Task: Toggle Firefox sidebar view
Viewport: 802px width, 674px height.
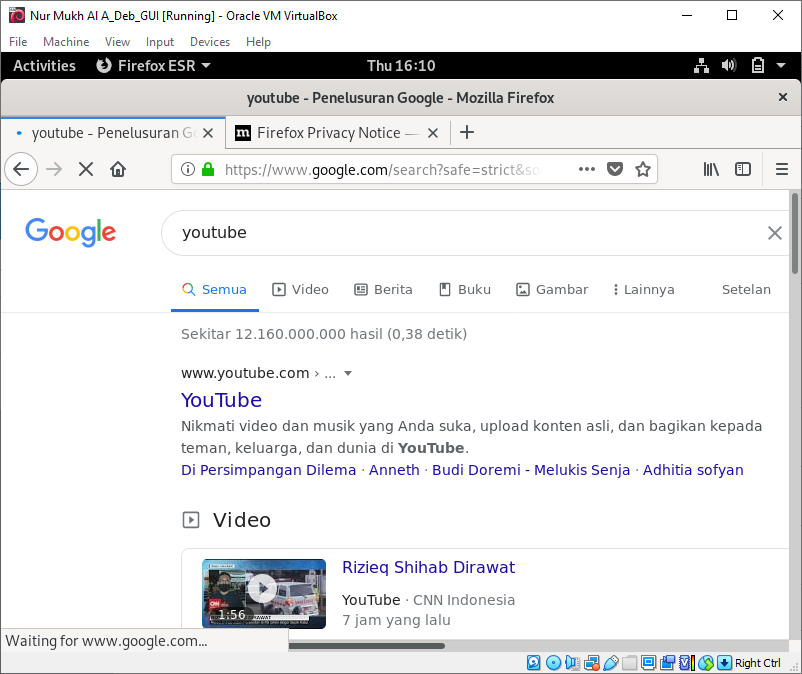Action: tap(743, 169)
